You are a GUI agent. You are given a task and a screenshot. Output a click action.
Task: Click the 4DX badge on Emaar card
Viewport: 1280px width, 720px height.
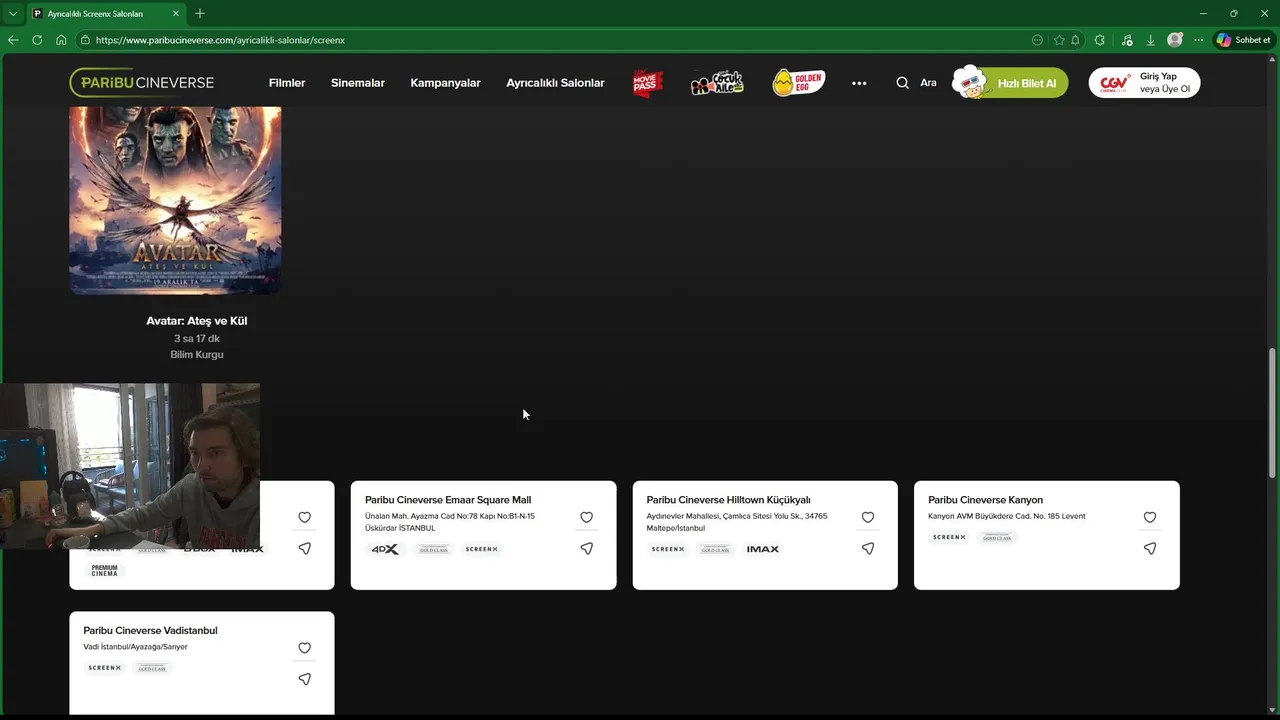pos(385,549)
